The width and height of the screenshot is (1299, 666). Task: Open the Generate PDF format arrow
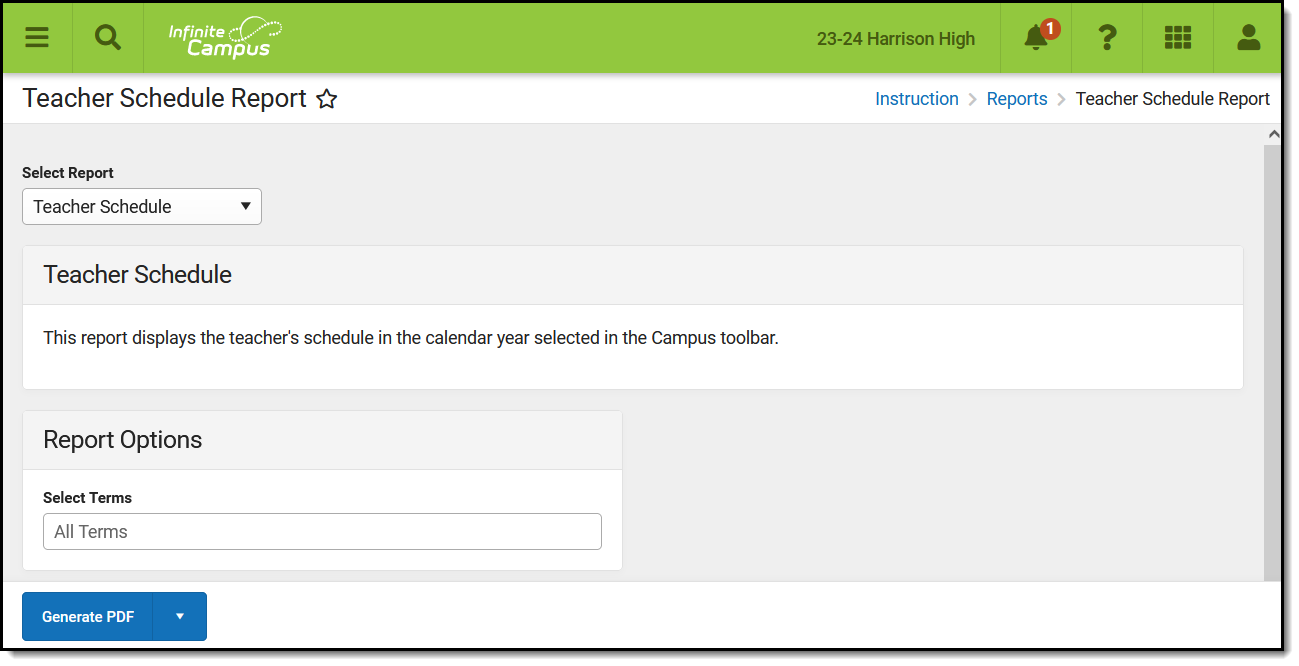point(180,616)
